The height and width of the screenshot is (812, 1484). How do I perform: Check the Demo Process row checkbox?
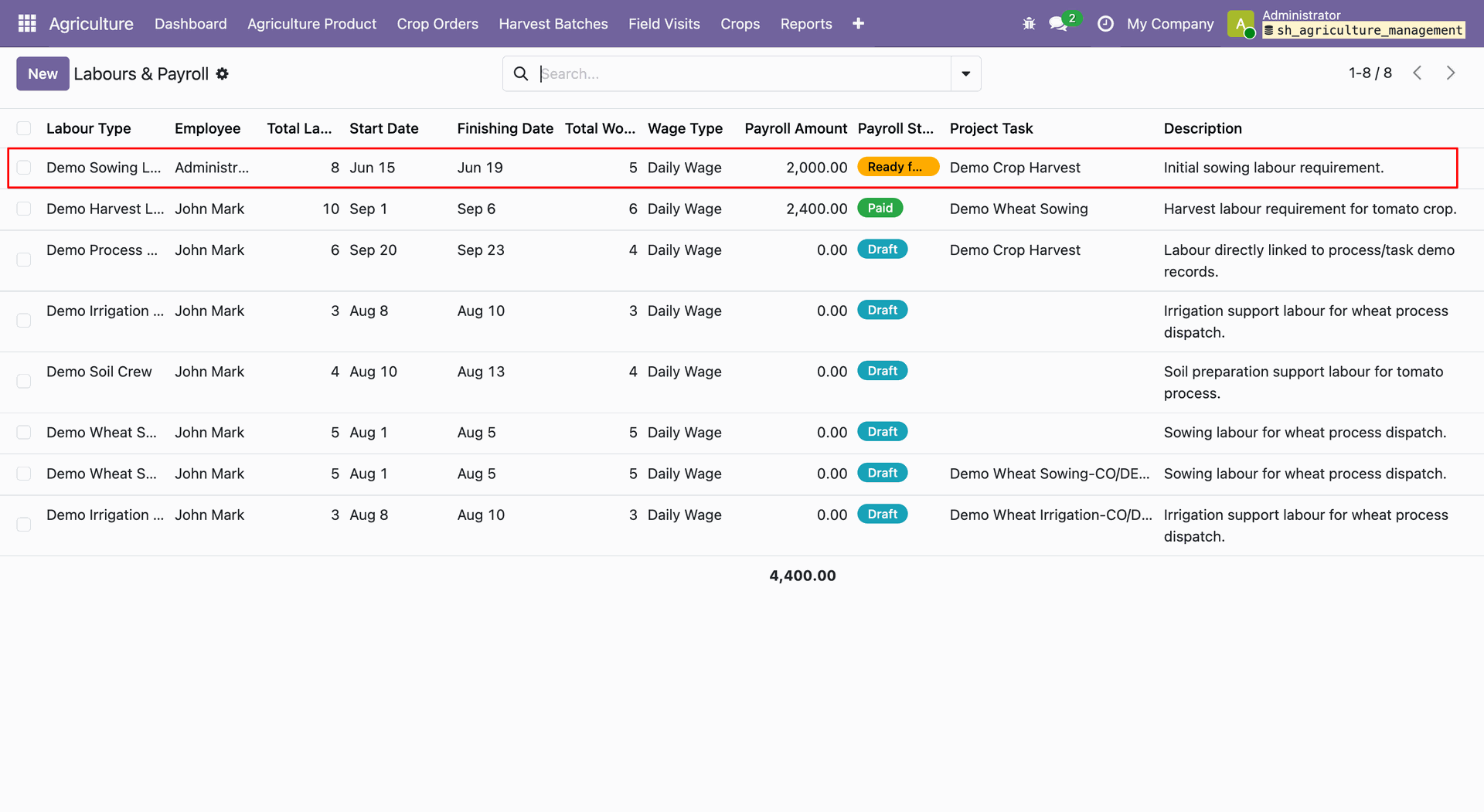[24, 260]
